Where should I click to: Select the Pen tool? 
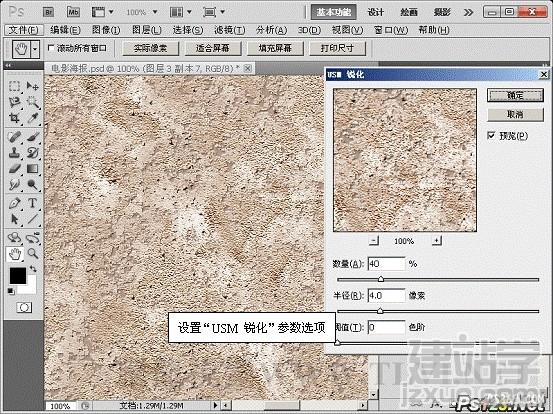click(x=14, y=203)
